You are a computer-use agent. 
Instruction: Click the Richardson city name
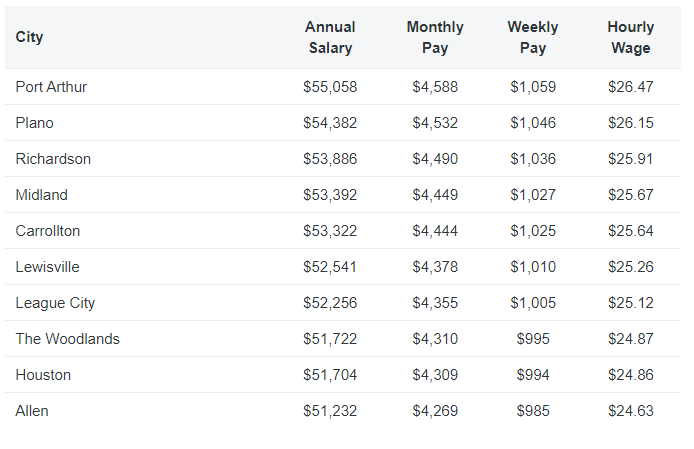[x=53, y=159]
